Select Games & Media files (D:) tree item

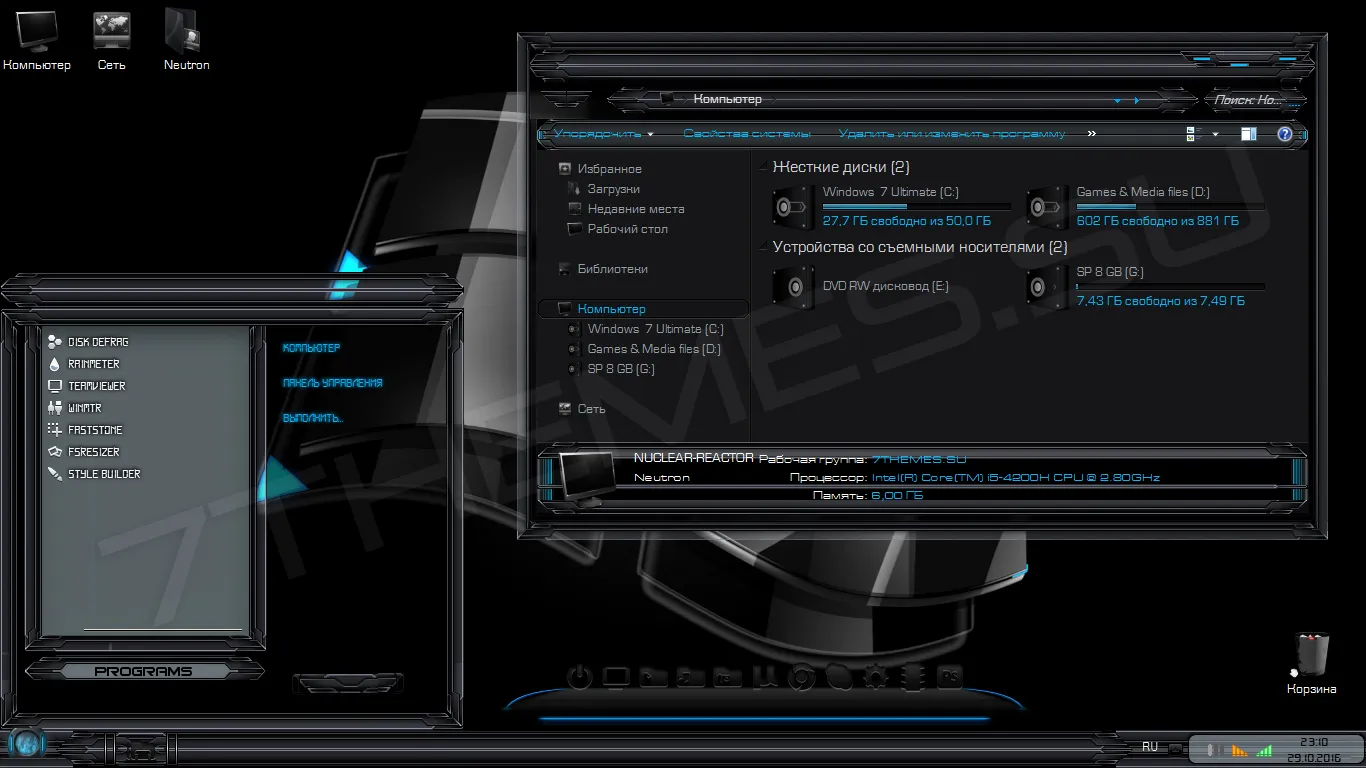click(654, 349)
